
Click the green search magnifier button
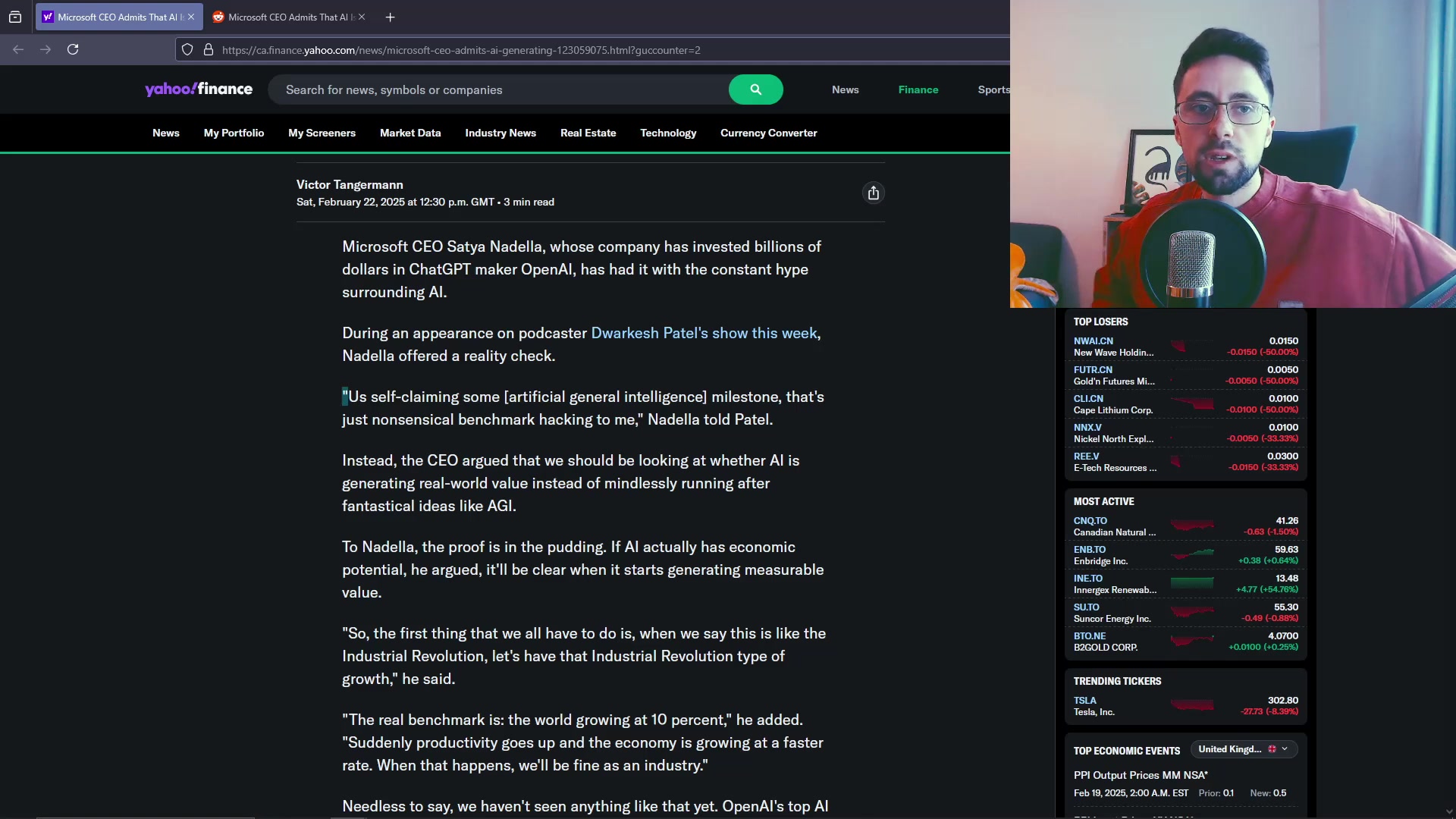point(755,89)
